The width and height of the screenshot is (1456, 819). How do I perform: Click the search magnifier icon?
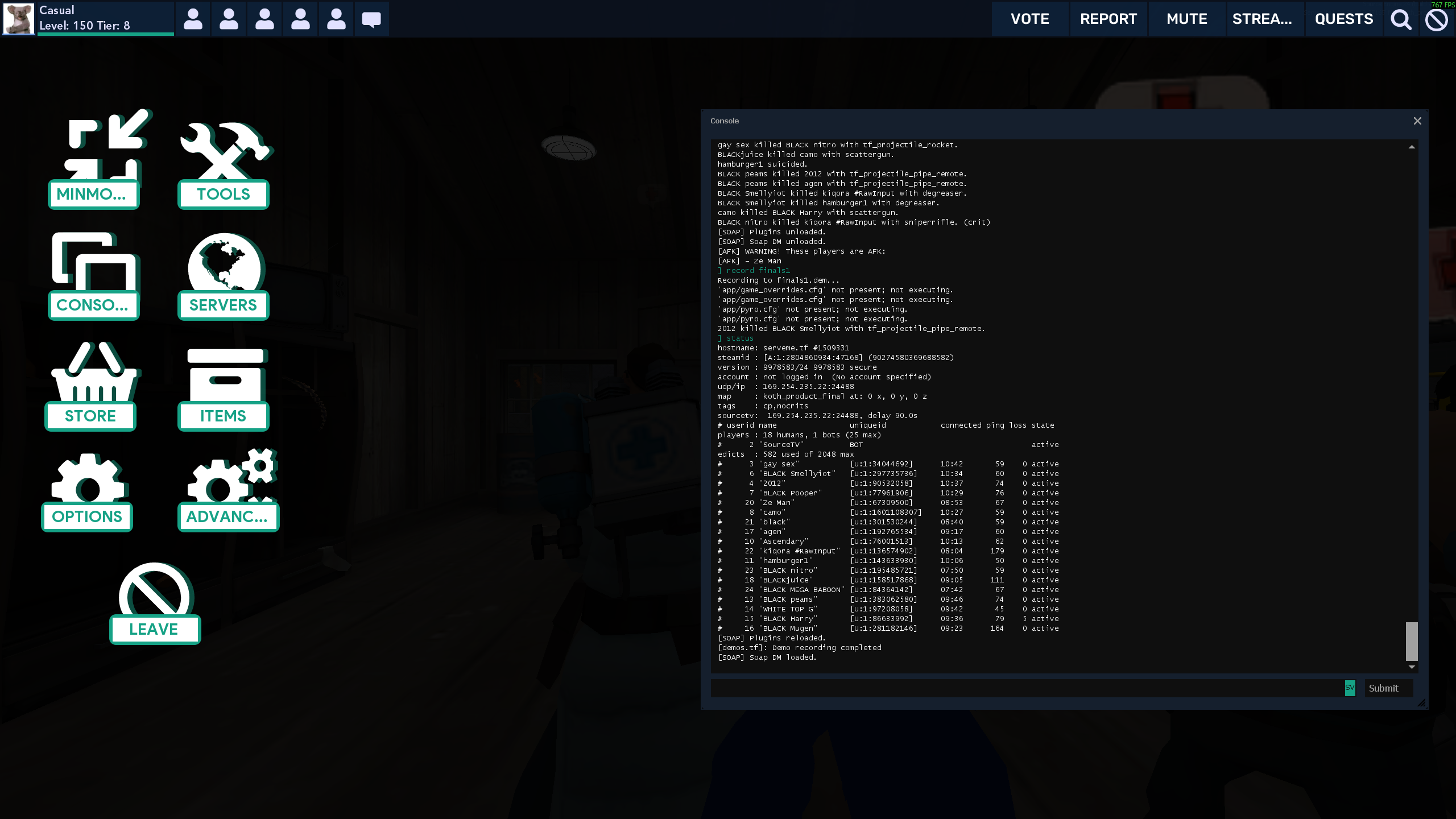(x=1401, y=19)
